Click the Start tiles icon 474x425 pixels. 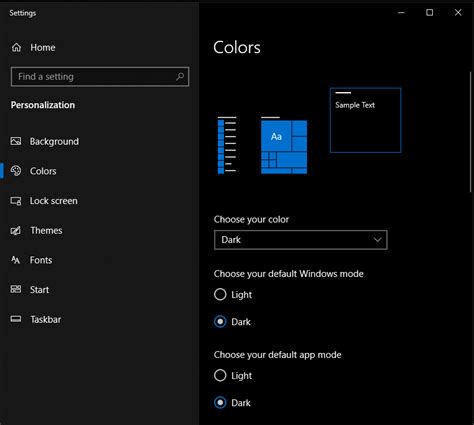tap(16, 289)
